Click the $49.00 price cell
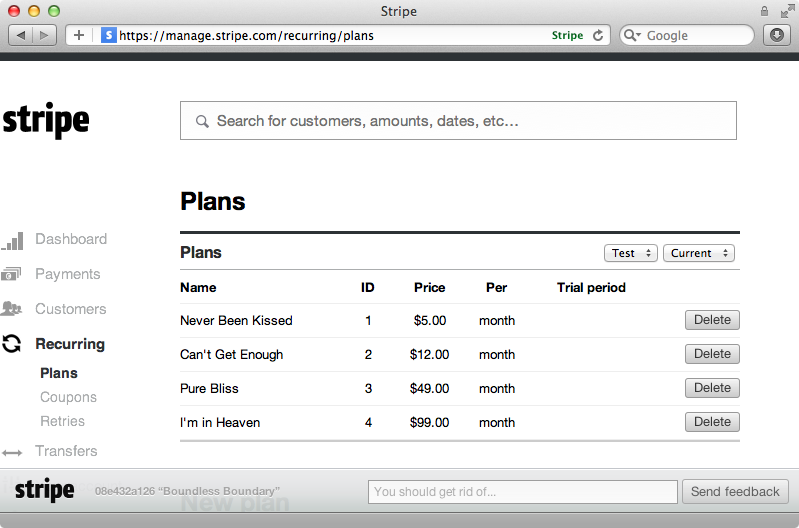The height and width of the screenshot is (528, 799). tap(430, 388)
